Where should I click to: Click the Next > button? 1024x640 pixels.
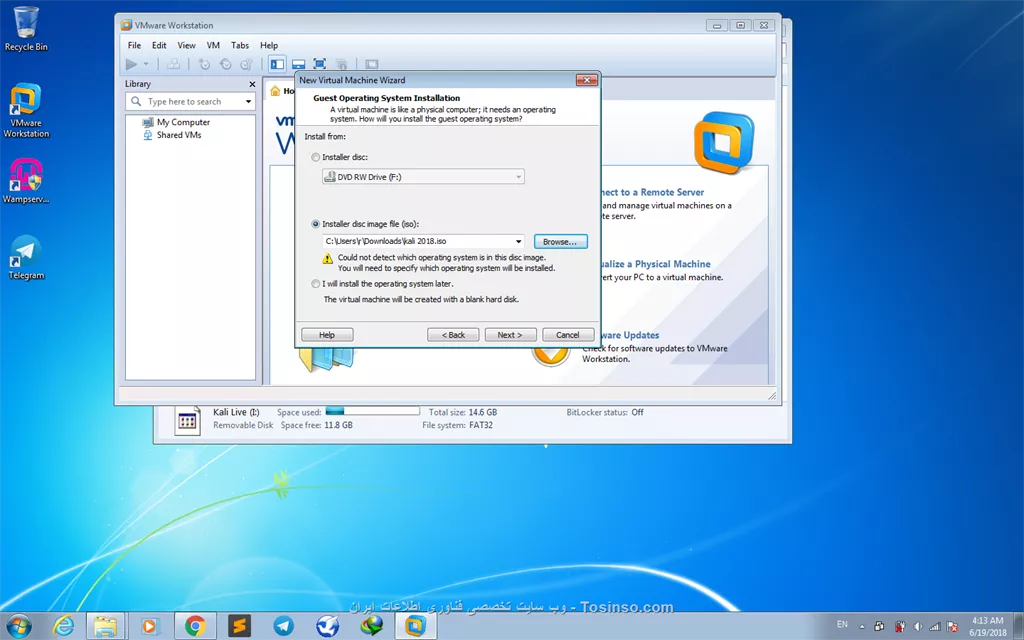click(x=510, y=335)
